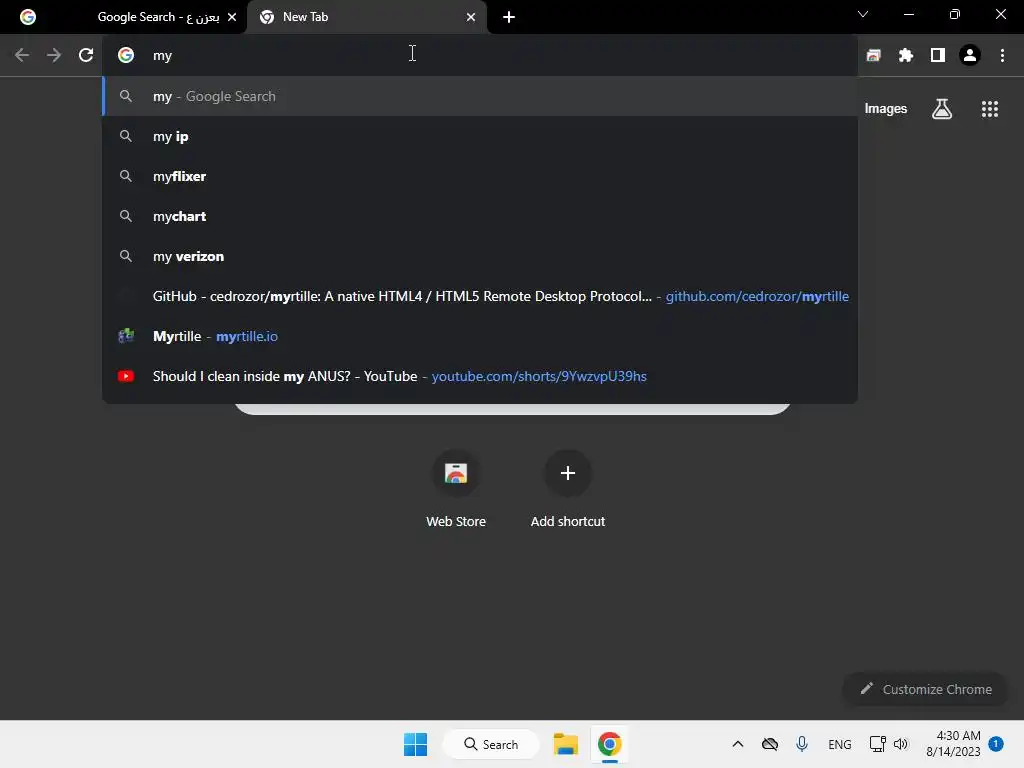Open the Extensions puzzle icon

[905, 56]
